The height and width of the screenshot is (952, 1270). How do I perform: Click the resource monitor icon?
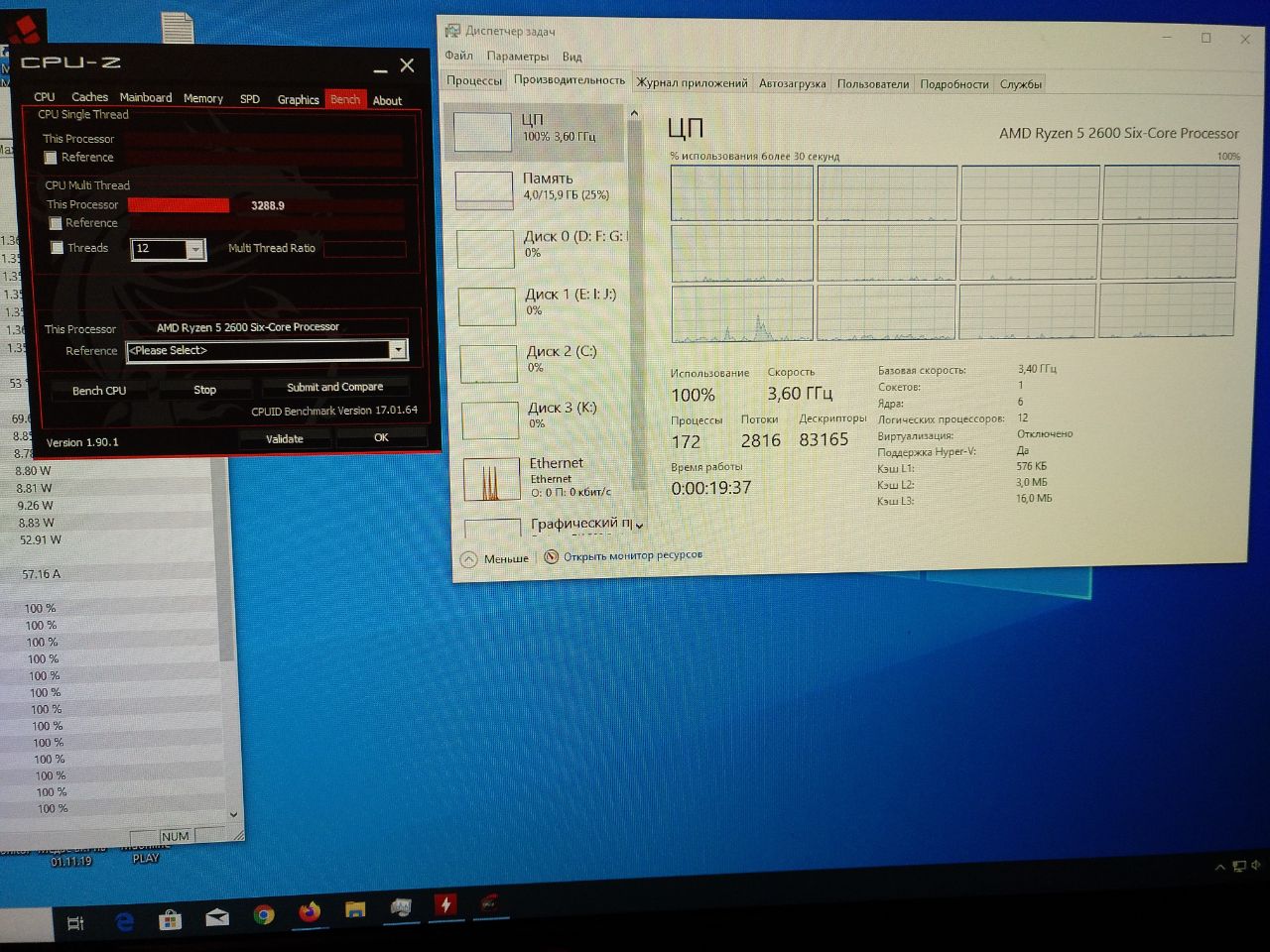tap(551, 556)
